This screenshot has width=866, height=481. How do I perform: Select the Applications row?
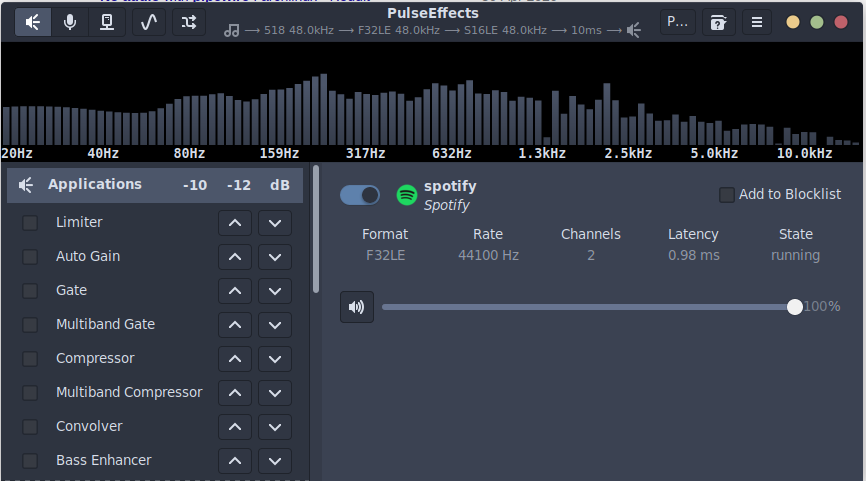coord(155,185)
